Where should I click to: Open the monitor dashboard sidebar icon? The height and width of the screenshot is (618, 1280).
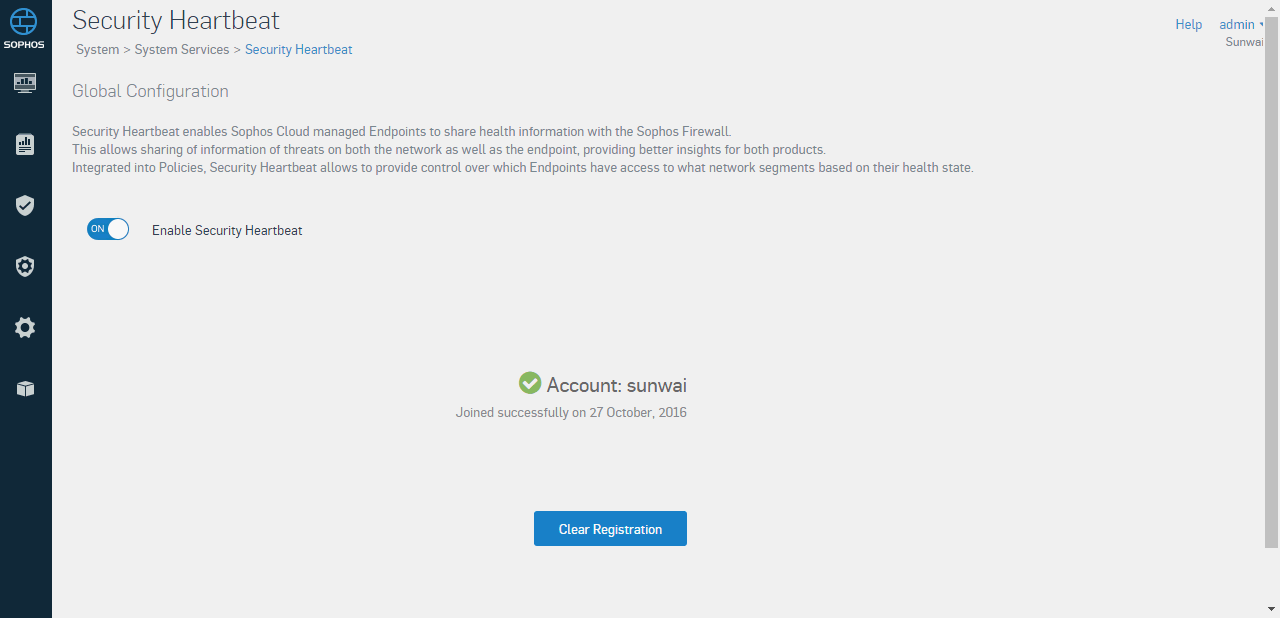click(x=25, y=83)
